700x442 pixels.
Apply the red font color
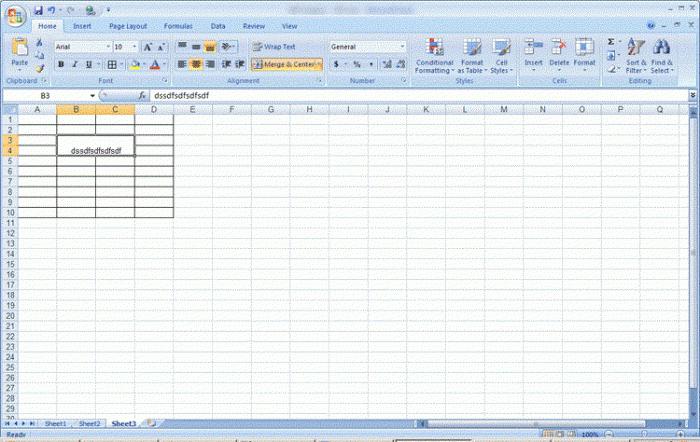(155, 65)
